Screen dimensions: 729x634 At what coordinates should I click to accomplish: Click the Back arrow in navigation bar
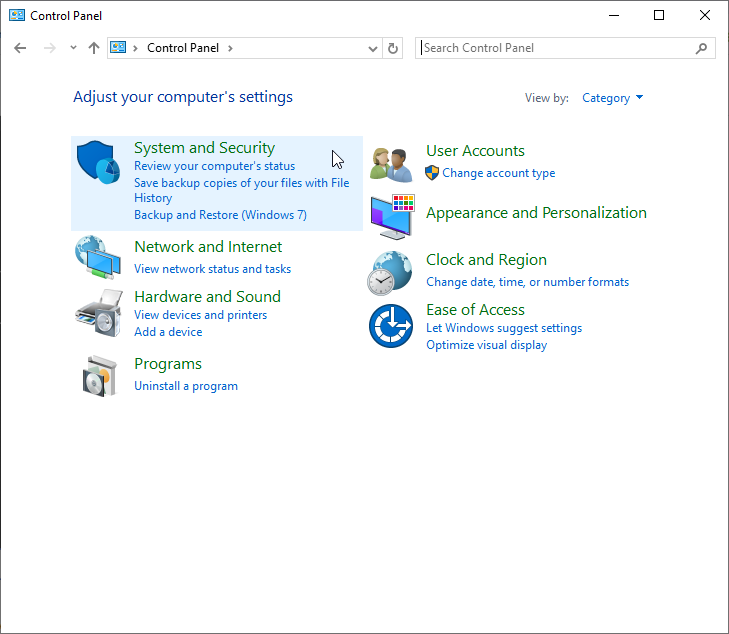(x=20, y=48)
